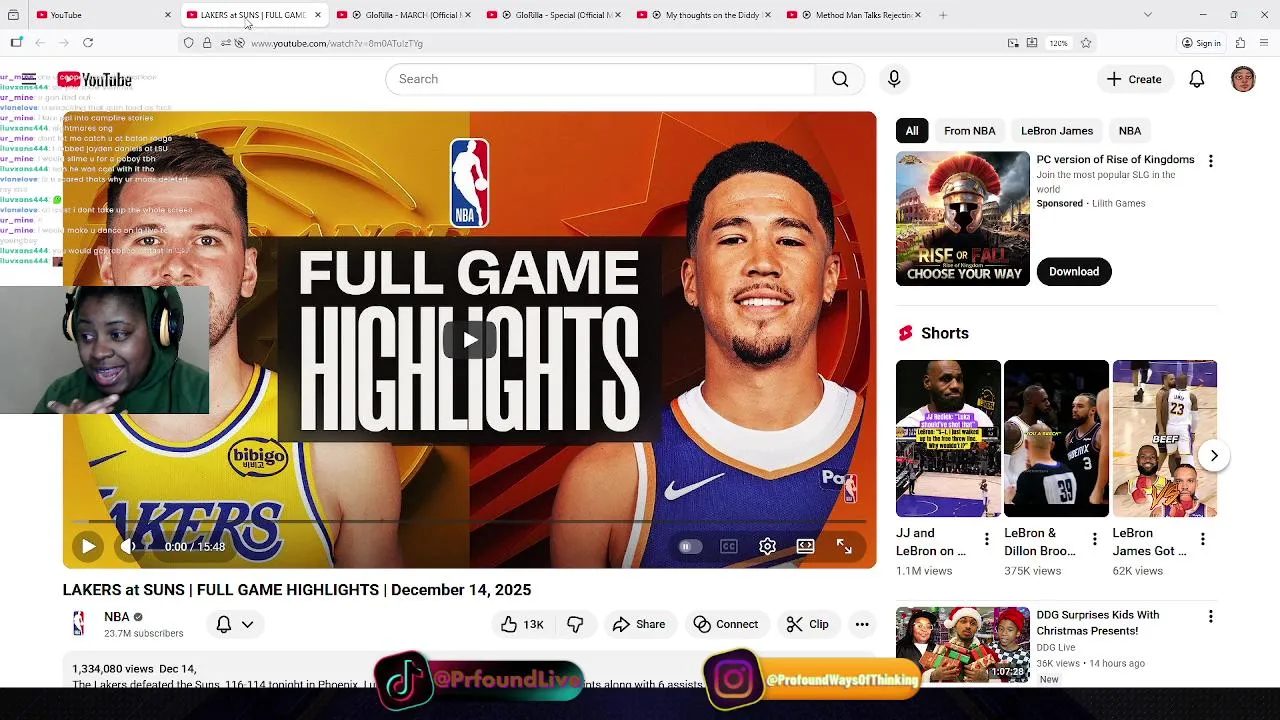Click the video title LAKERS at SUNS
This screenshot has width=1280, height=720.
[x=297, y=590]
